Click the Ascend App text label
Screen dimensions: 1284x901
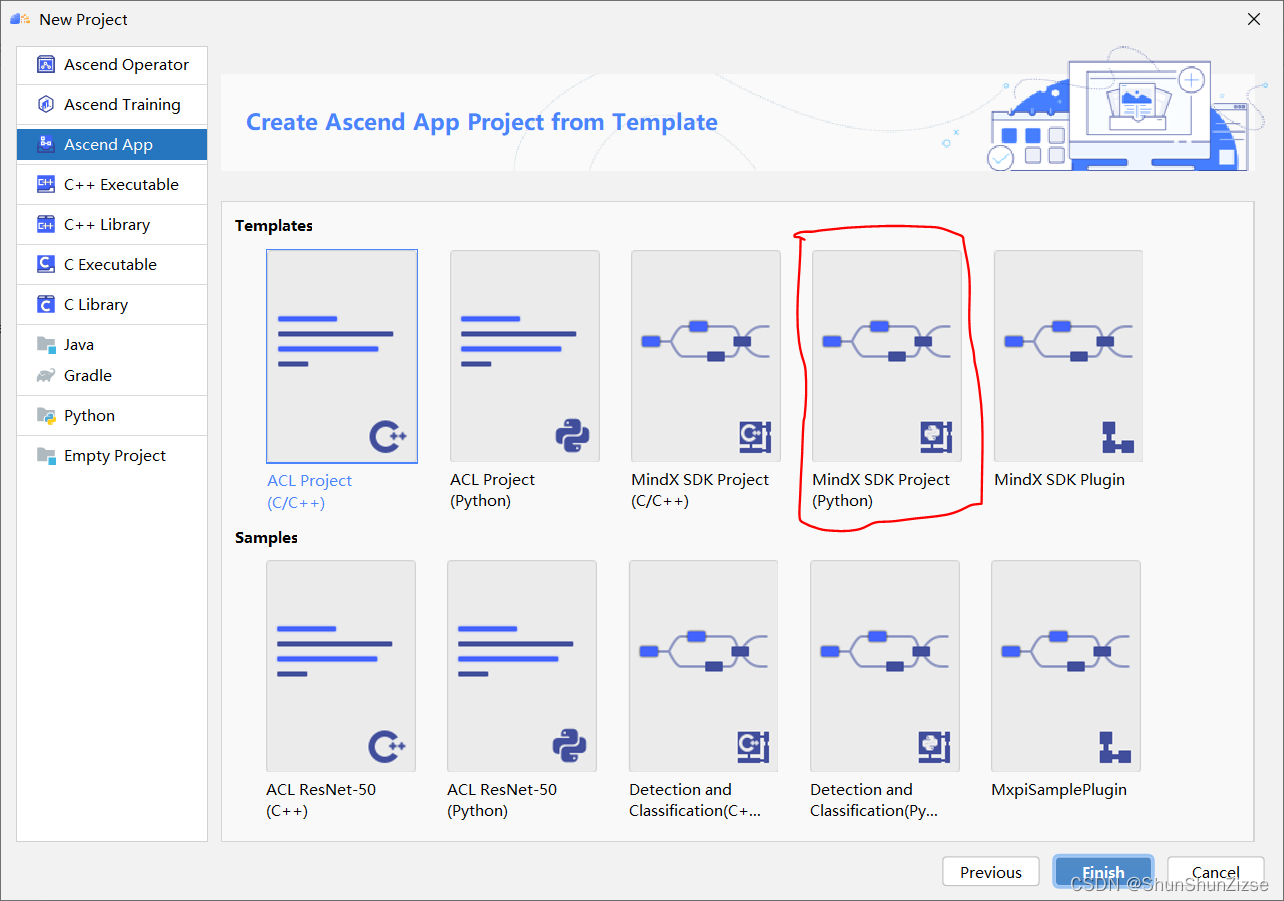click(108, 145)
